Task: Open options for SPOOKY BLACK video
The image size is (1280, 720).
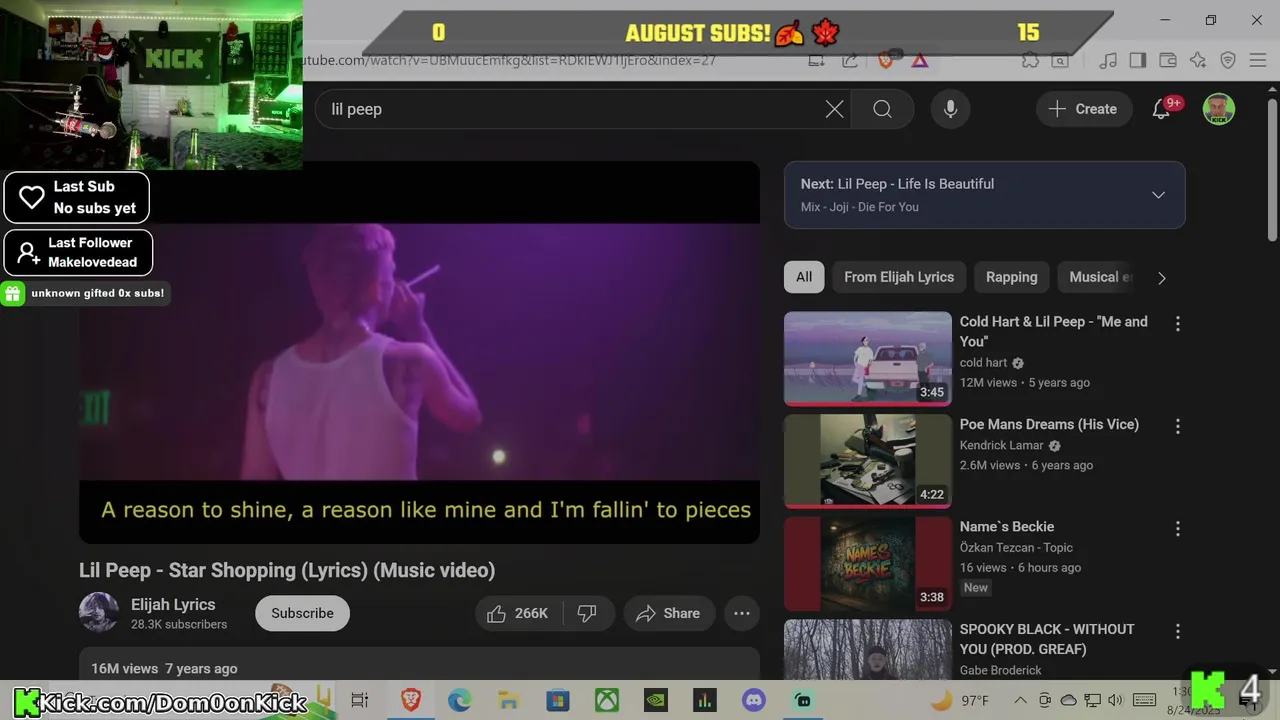Action: pos(1177,631)
